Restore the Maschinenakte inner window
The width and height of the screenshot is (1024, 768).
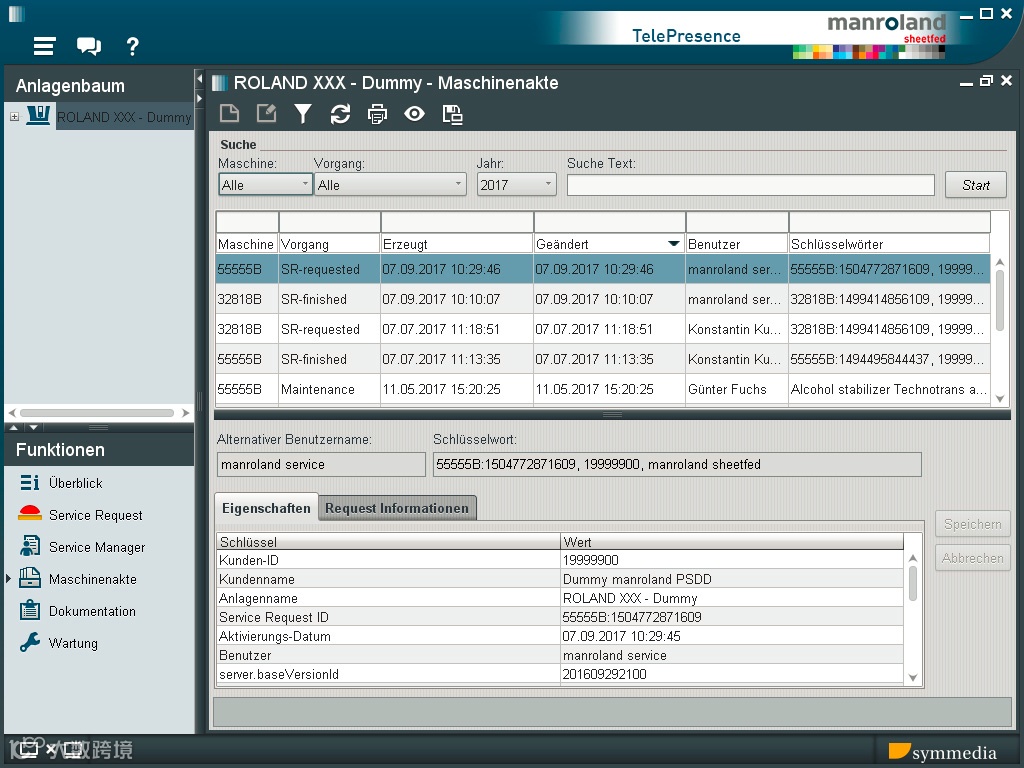(986, 81)
